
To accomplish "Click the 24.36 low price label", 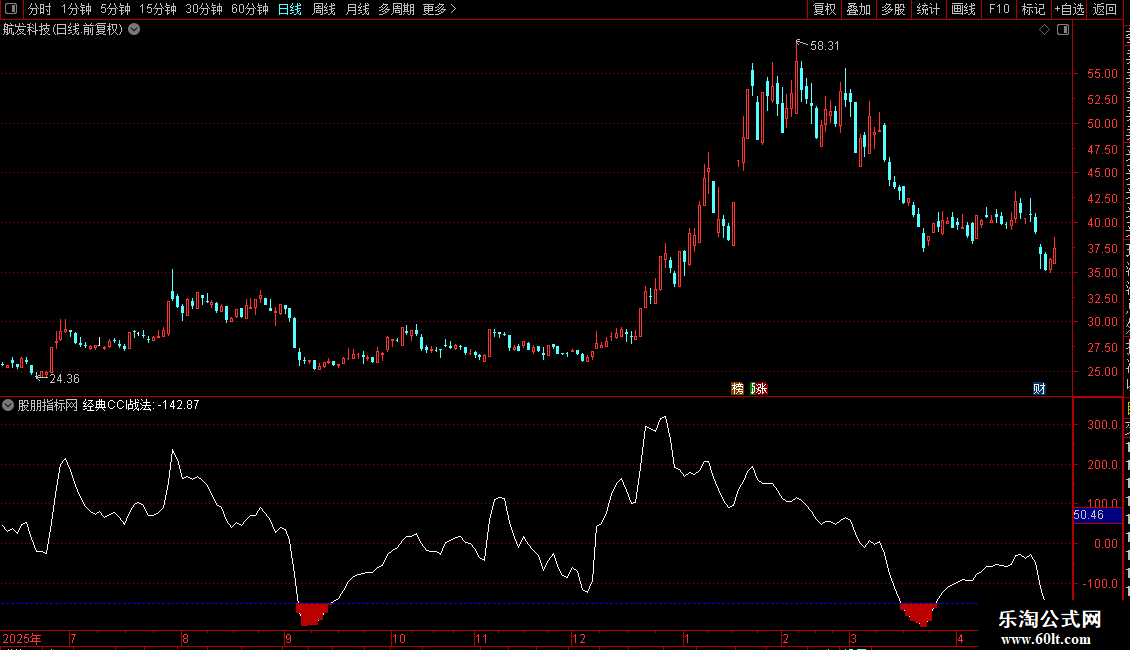I will (64, 378).
